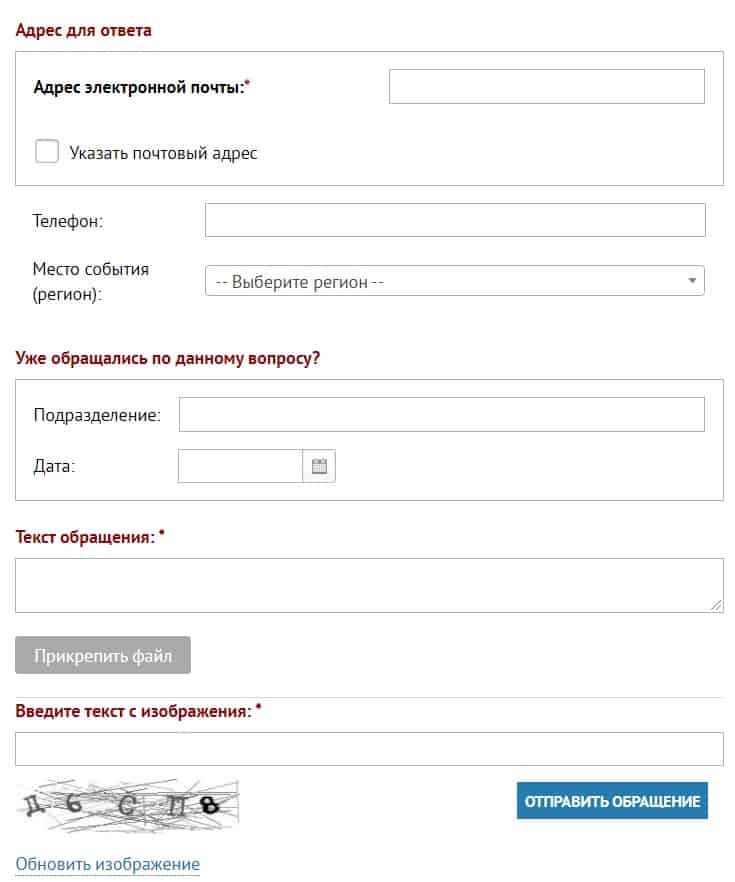Click the captcha image
The width and height of the screenshot is (735, 882).
coord(127,805)
